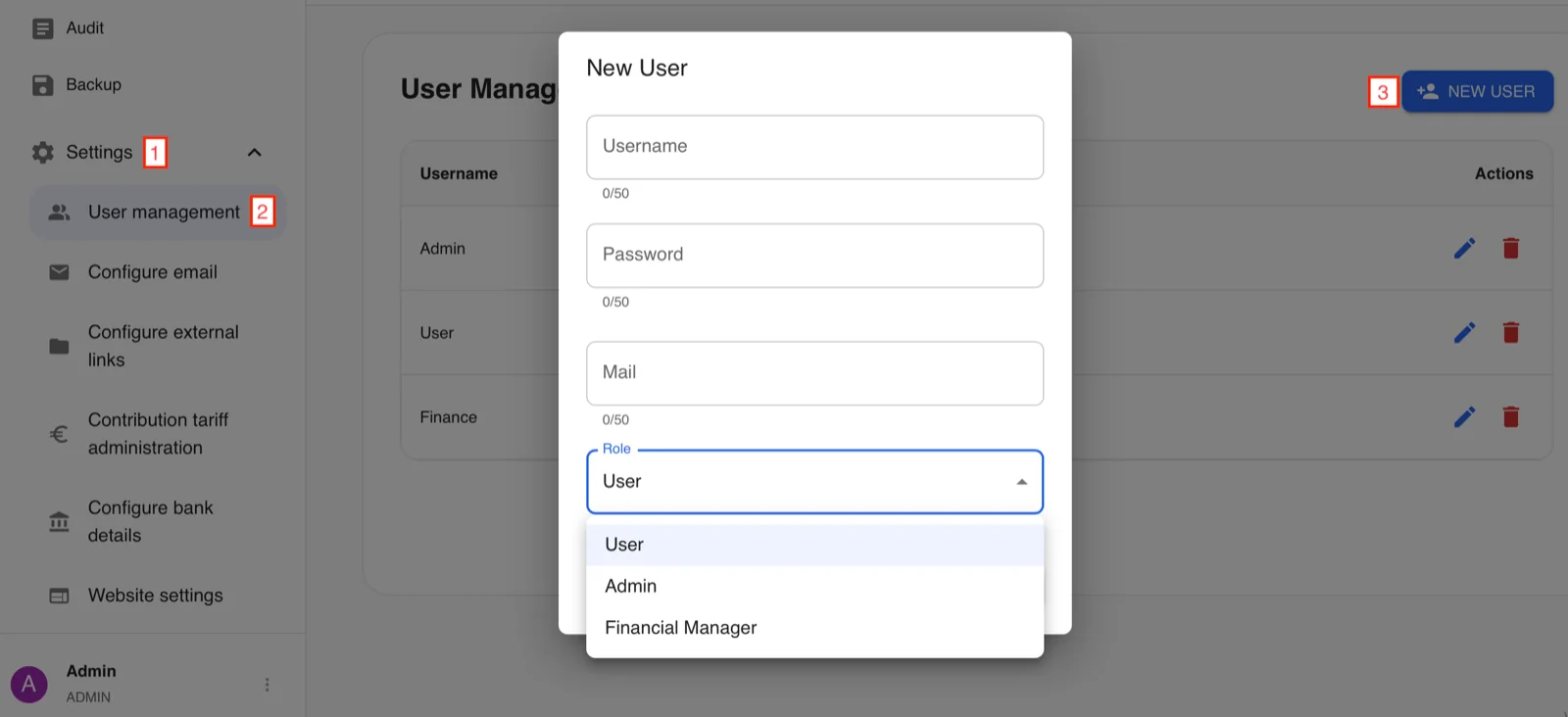Open the Admin account three-dot menu

coord(267,685)
